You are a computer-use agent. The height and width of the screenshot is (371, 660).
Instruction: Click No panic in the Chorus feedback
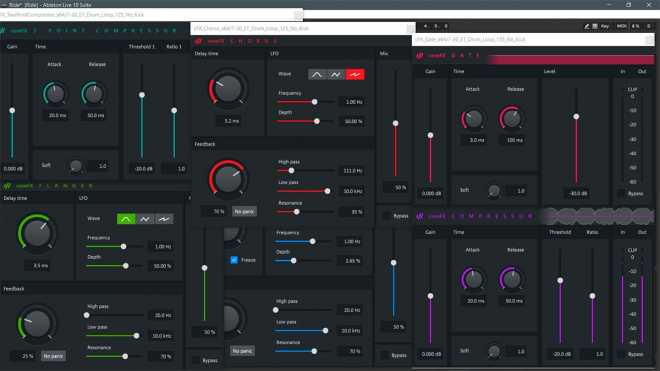[x=244, y=211]
